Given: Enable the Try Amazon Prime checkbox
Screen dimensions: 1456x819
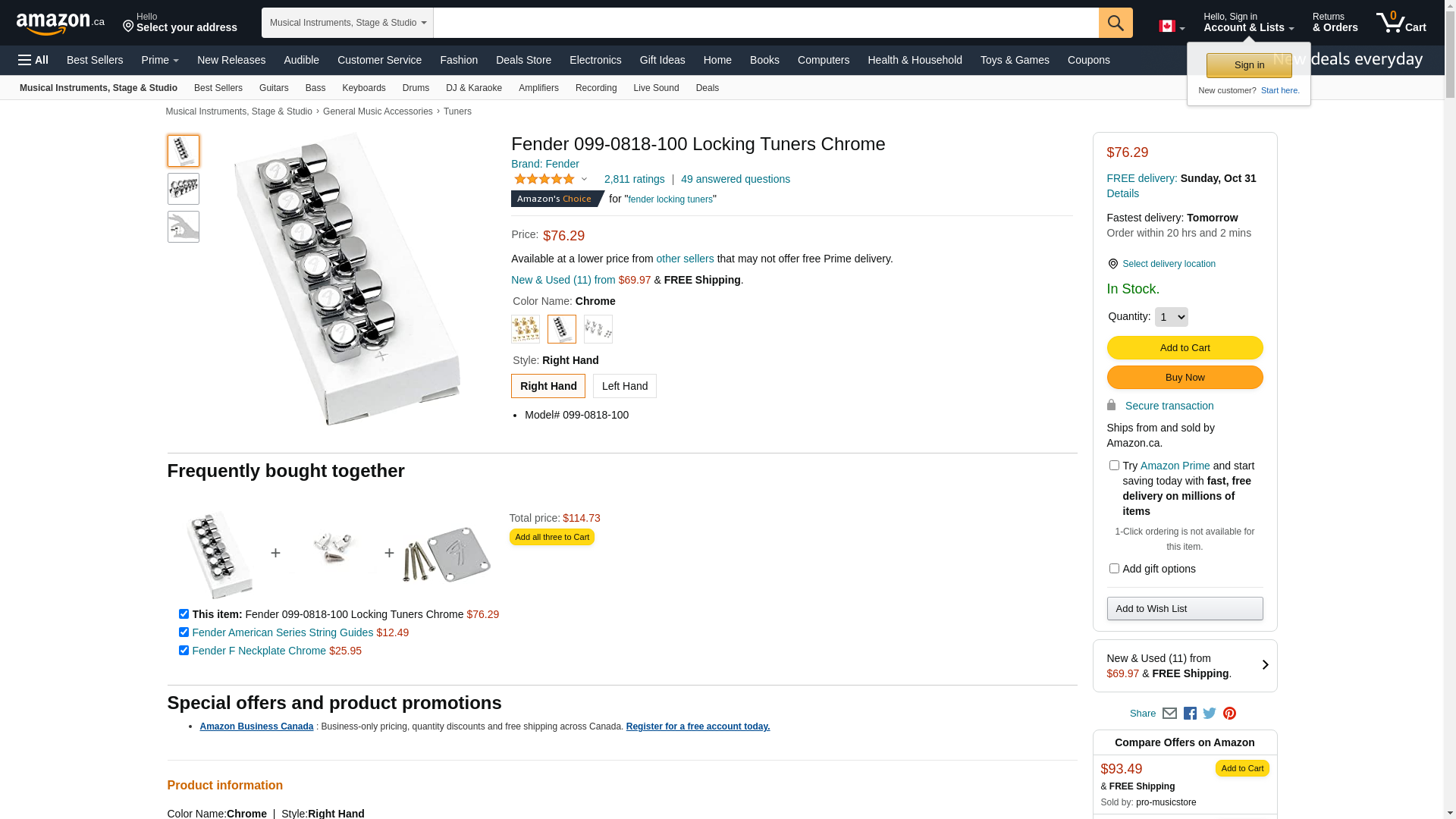Looking at the screenshot, I should click(x=1114, y=466).
